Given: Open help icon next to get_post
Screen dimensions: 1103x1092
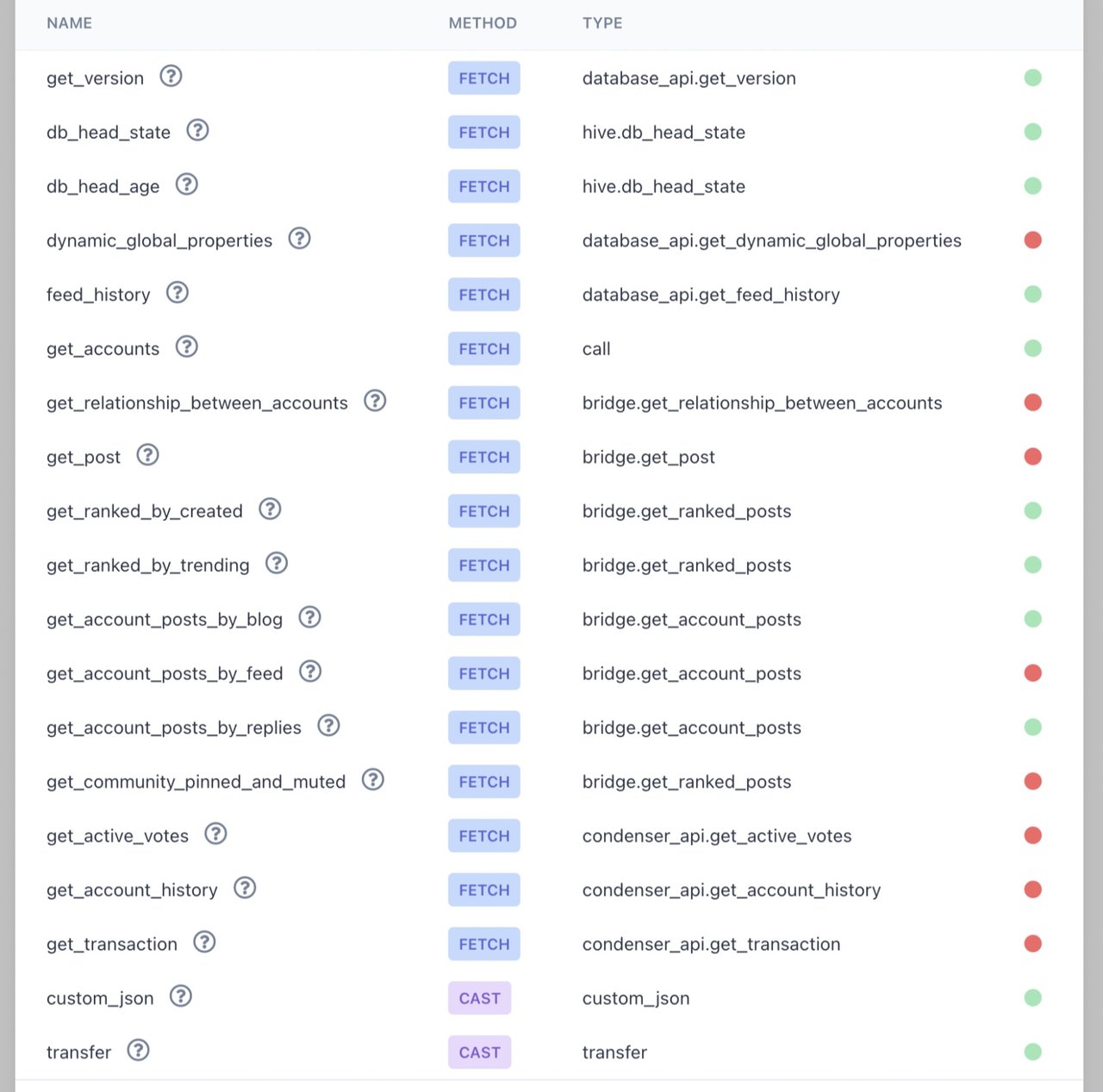Looking at the screenshot, I should (x=147, y=455).
